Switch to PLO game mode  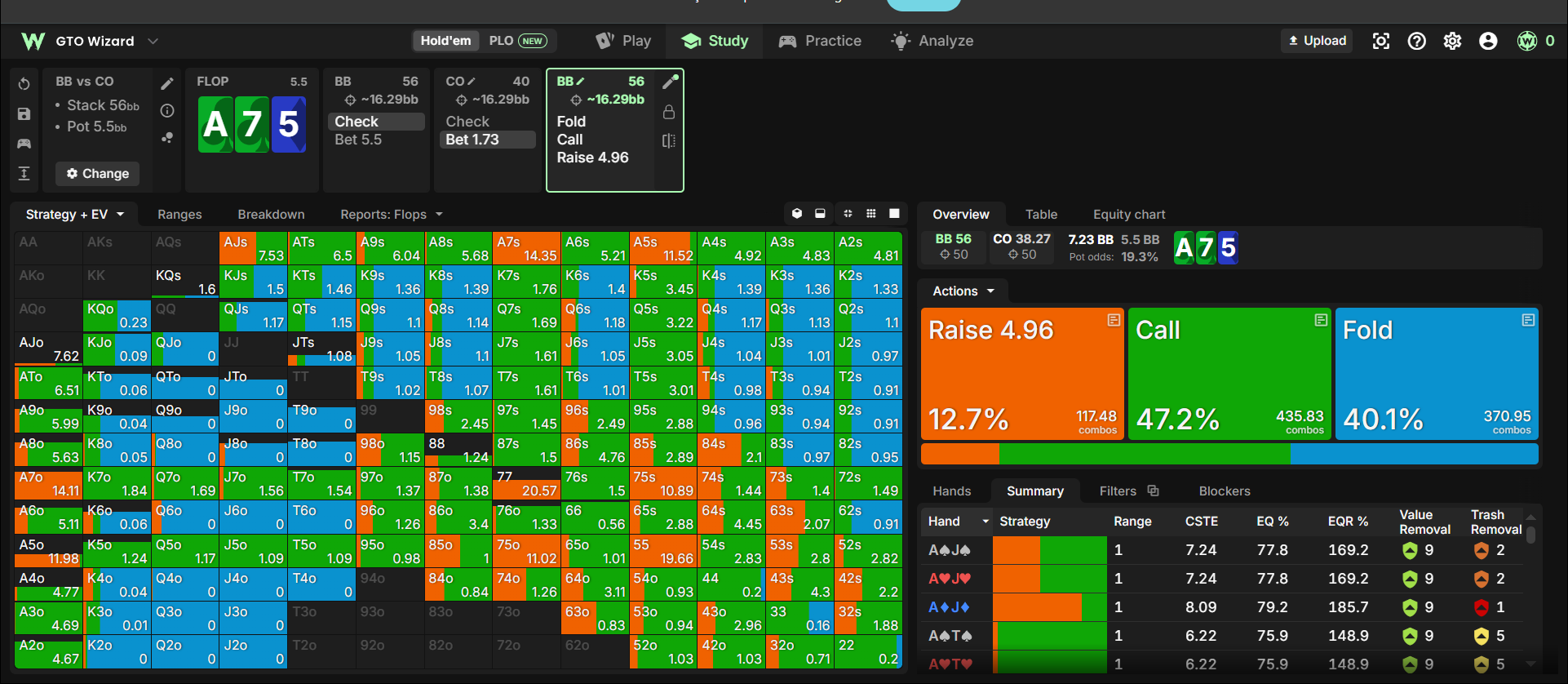[517, 41]
